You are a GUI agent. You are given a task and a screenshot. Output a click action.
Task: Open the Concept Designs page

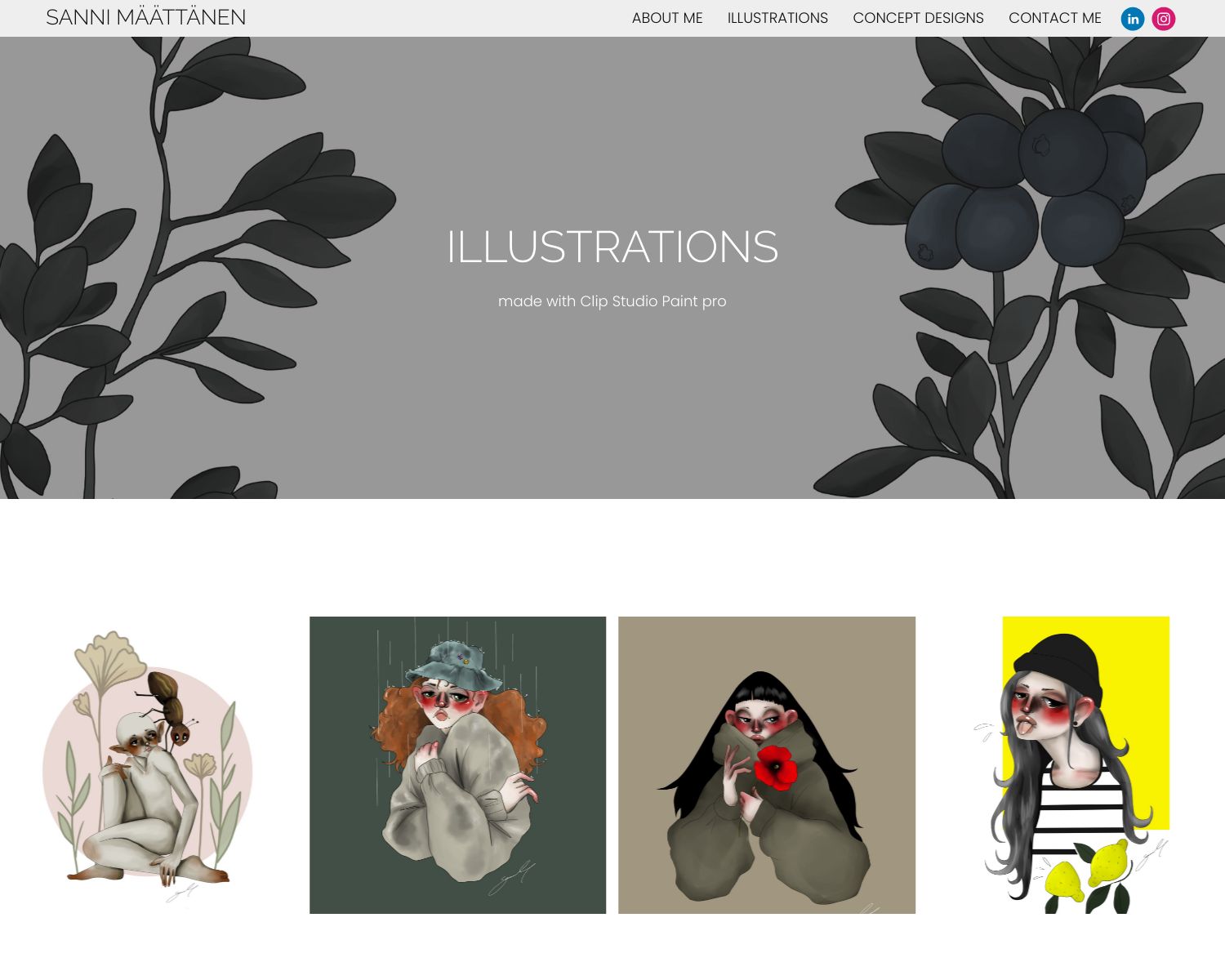(918, 18)
